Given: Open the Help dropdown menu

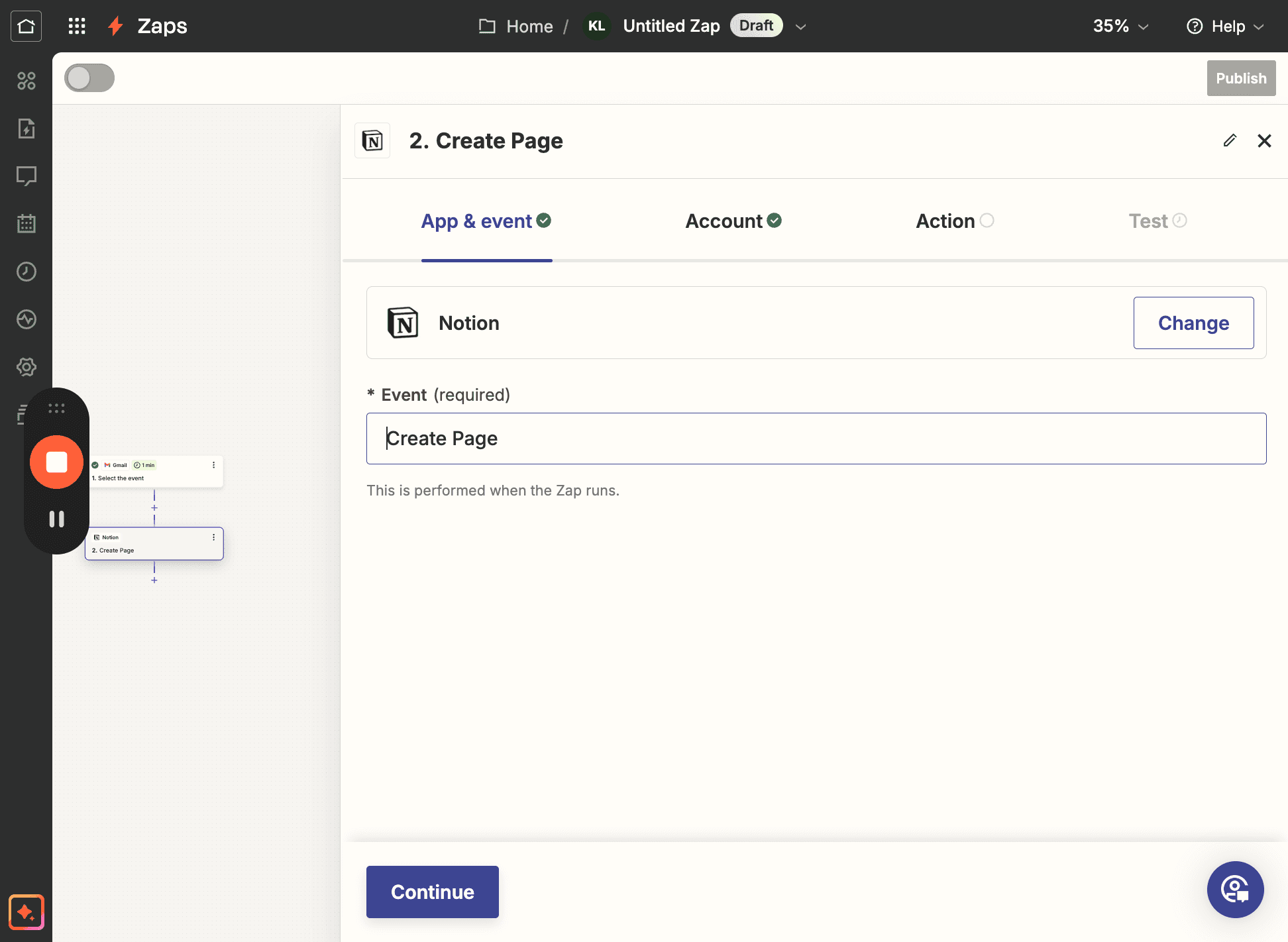Looking at the screenshot, I should coord(1226,26).
